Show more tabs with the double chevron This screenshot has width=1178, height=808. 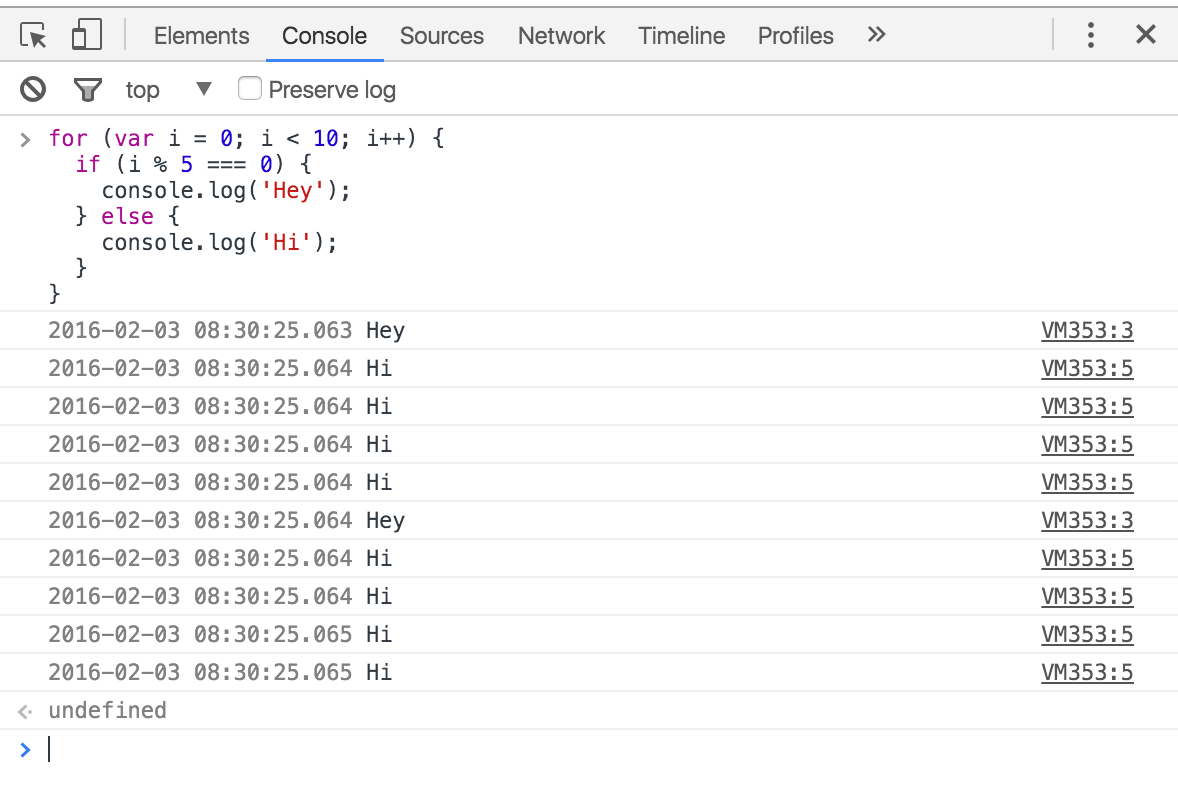pos(876,35)
